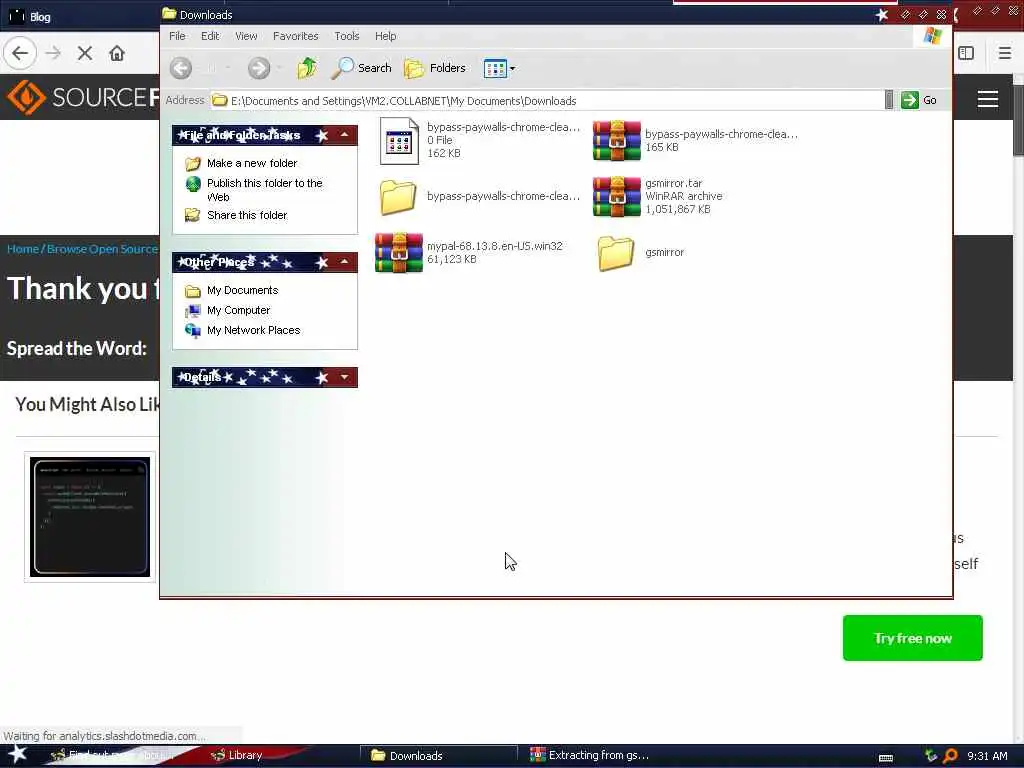Viewport: 1024px width, 768px height.
Task: Open browser hamburger menu icon
Action: [1004, 53]
